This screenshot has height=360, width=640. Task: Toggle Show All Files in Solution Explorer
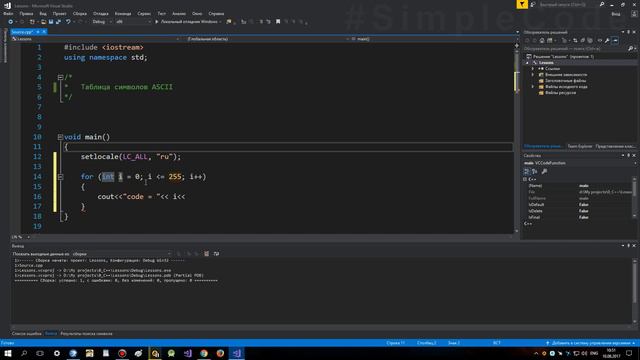click(x=590, y=40)
